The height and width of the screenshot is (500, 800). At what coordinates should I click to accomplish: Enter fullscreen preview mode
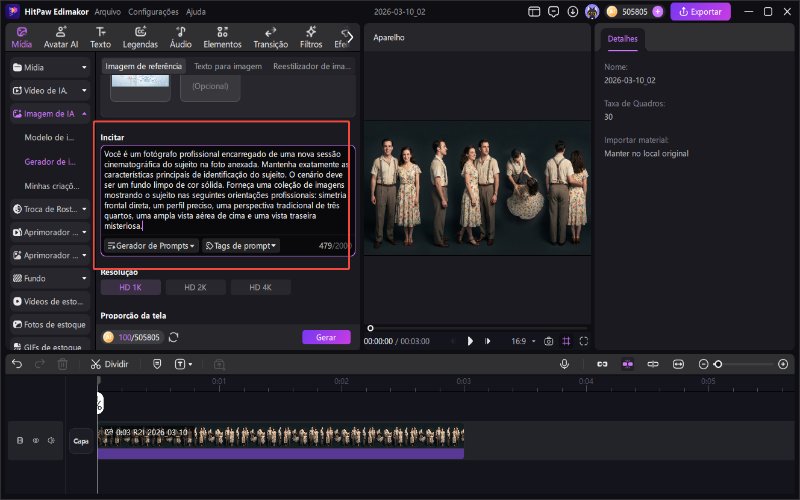tap(585, 341)
